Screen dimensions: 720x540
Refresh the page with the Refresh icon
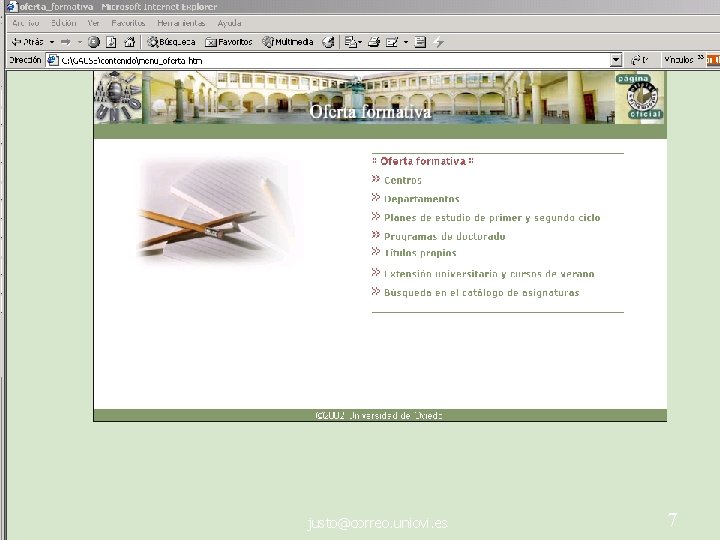coord(111,42)
